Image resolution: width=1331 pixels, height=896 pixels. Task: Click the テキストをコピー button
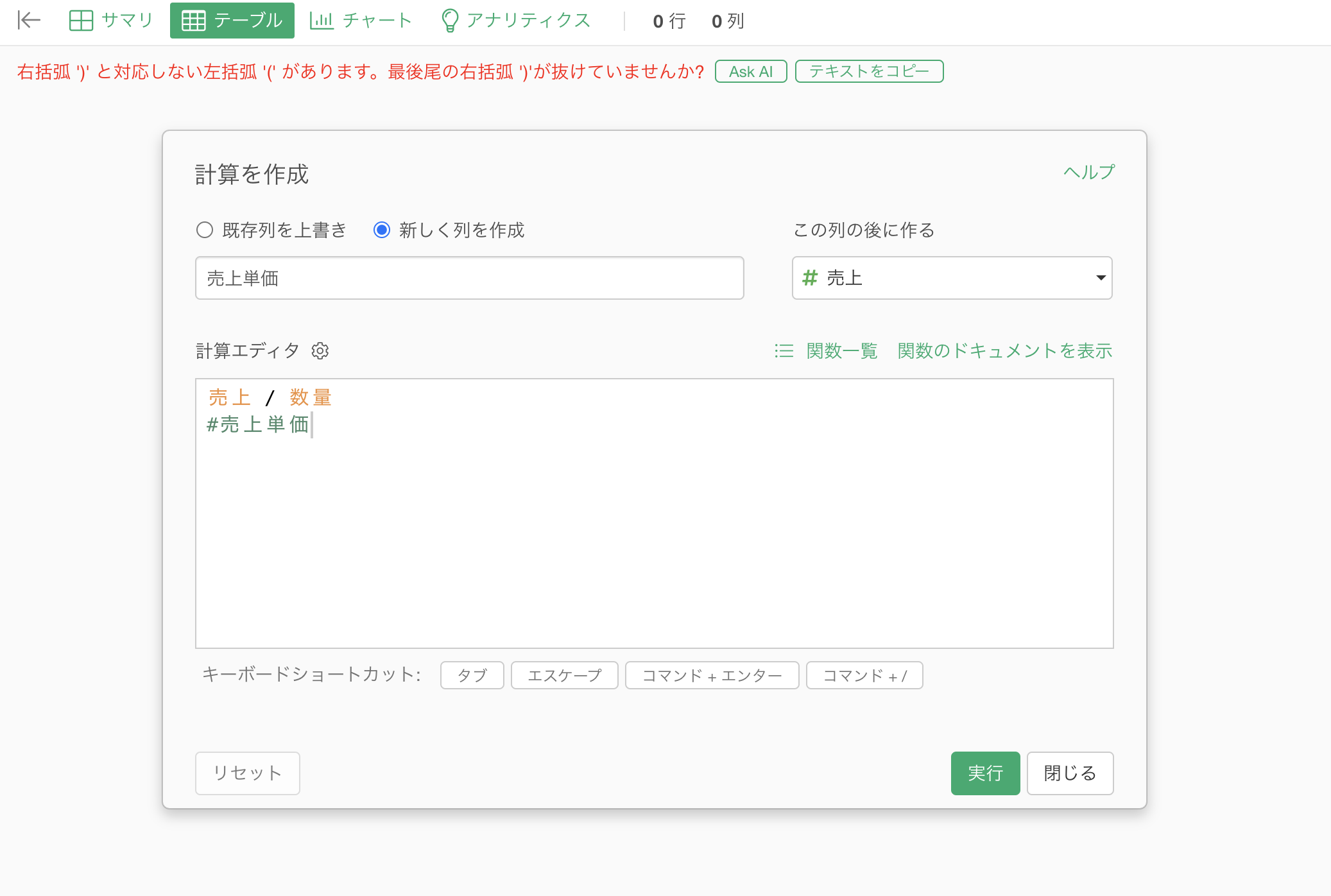[870, 71]
